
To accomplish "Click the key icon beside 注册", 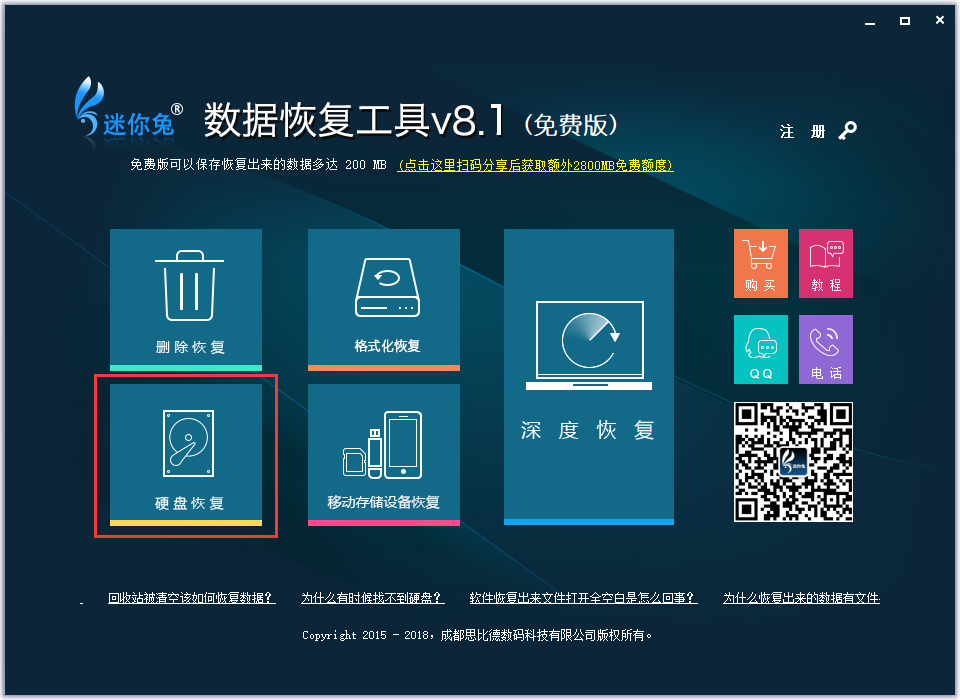I will [x=848, y=130].
